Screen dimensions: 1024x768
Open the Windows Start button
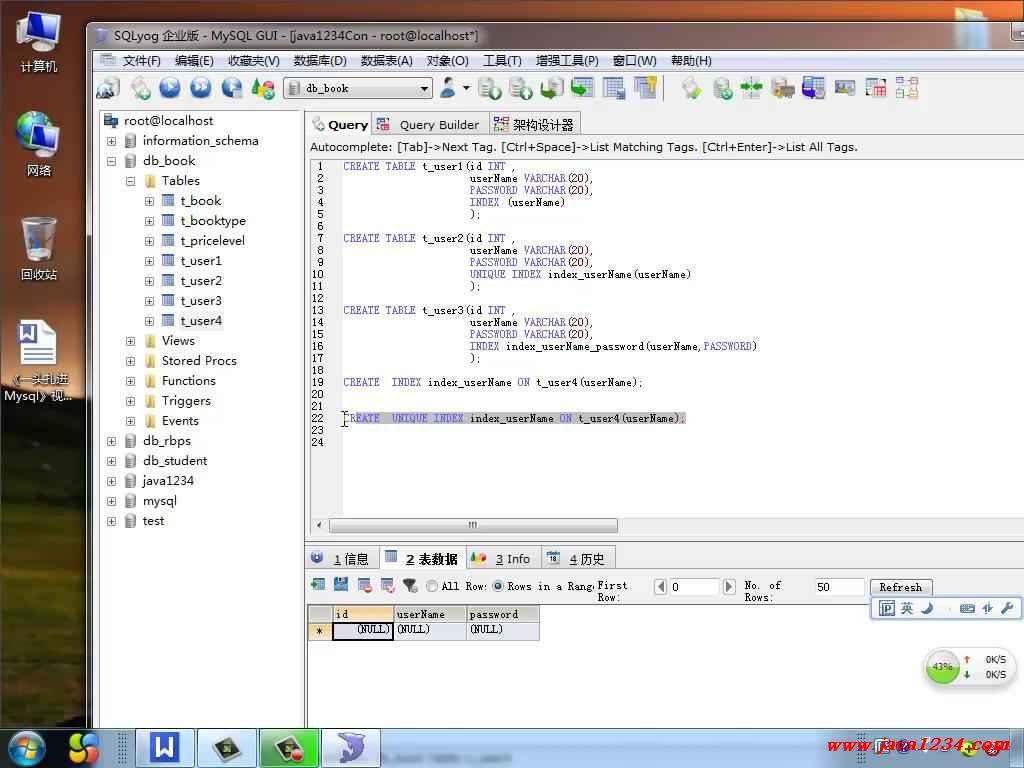26,748
